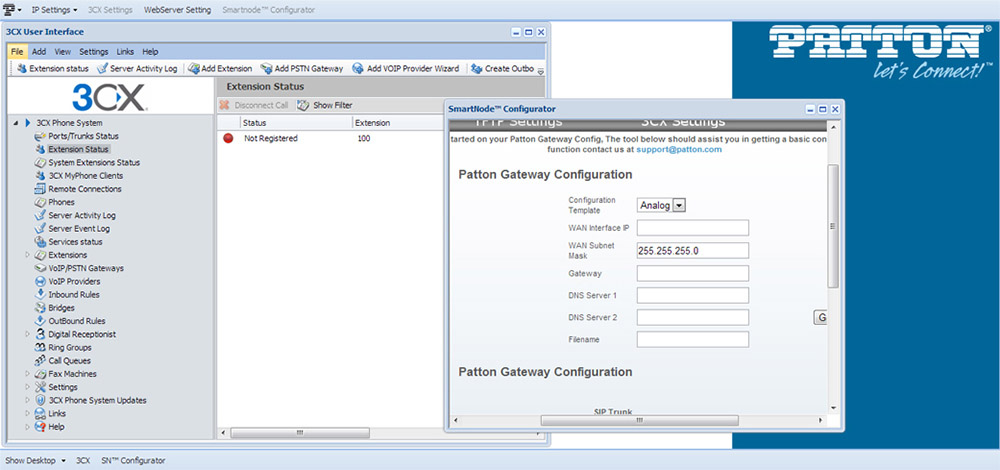
Task: Click Smartnode Configurator in top bar
Action: click(268, 10)
